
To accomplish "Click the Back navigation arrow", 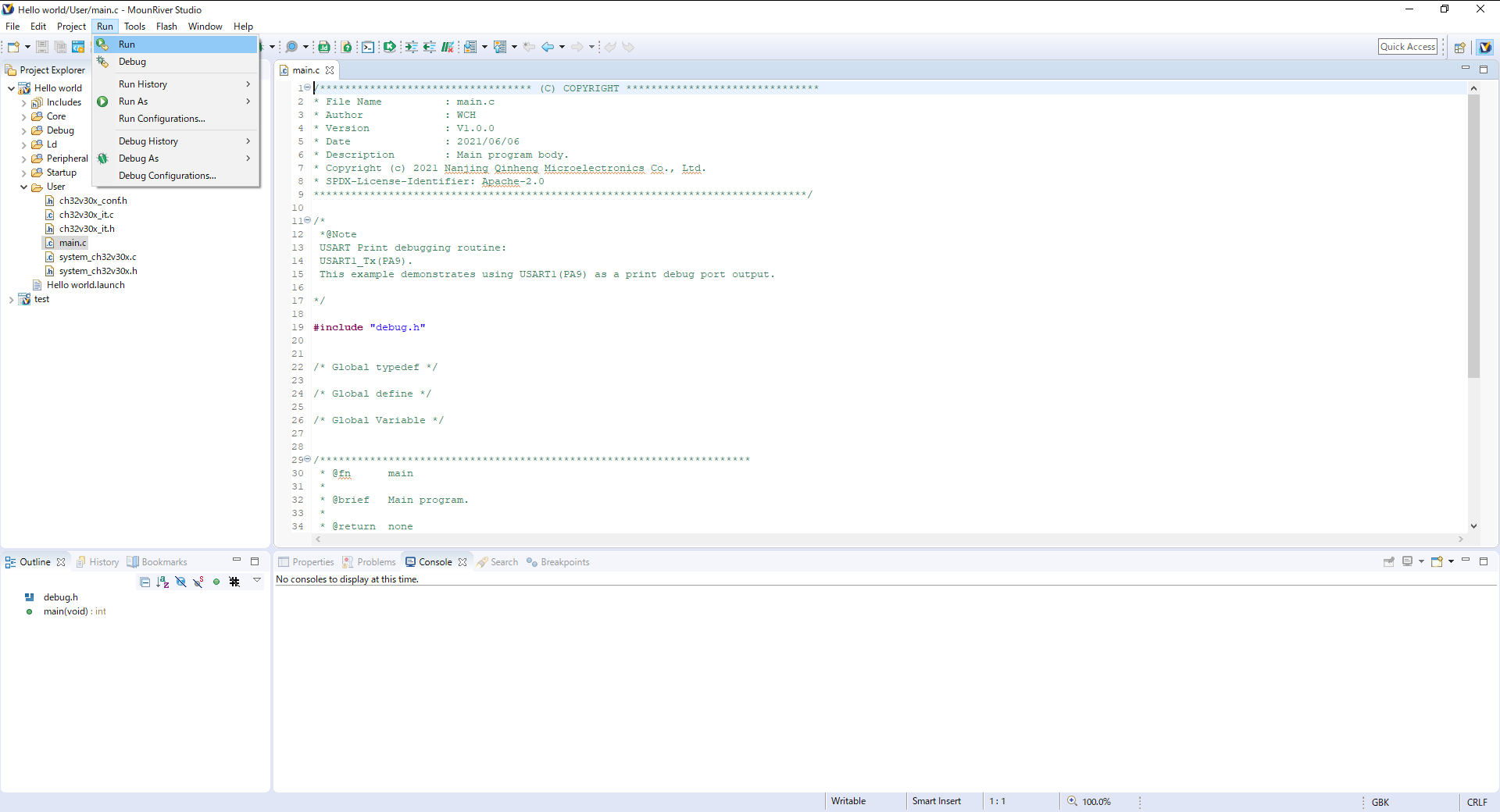I will coord(548,47).
